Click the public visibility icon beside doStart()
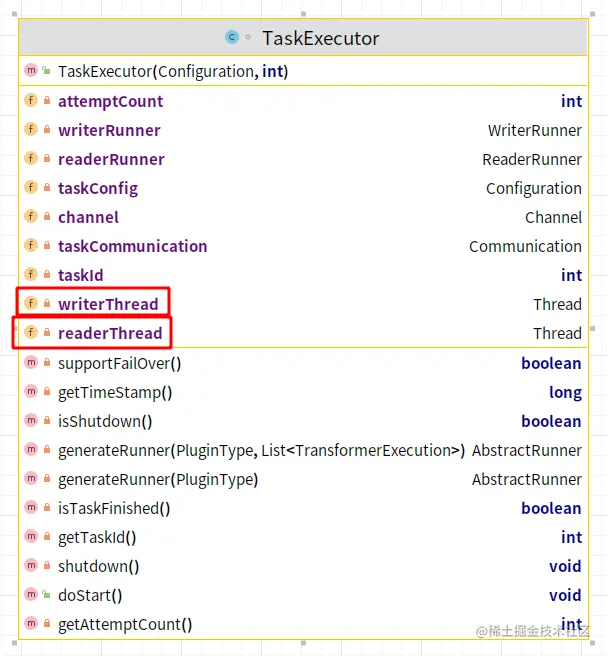 (46, 594)
